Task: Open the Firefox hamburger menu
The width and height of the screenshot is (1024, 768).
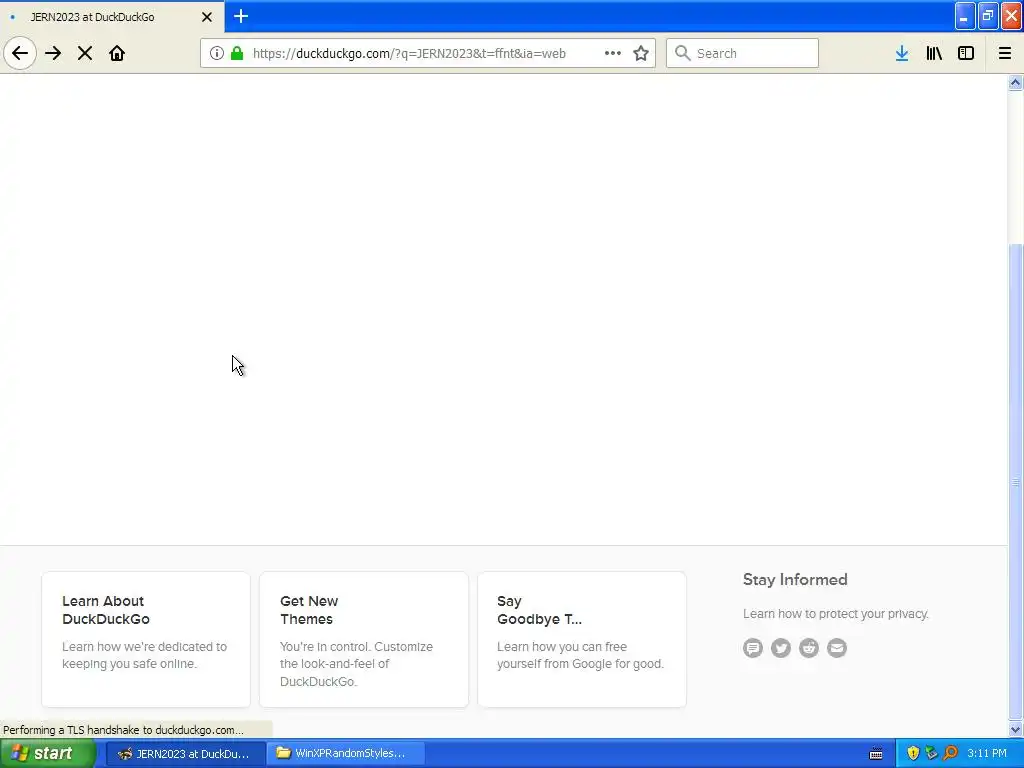Action: [1005, 54]
